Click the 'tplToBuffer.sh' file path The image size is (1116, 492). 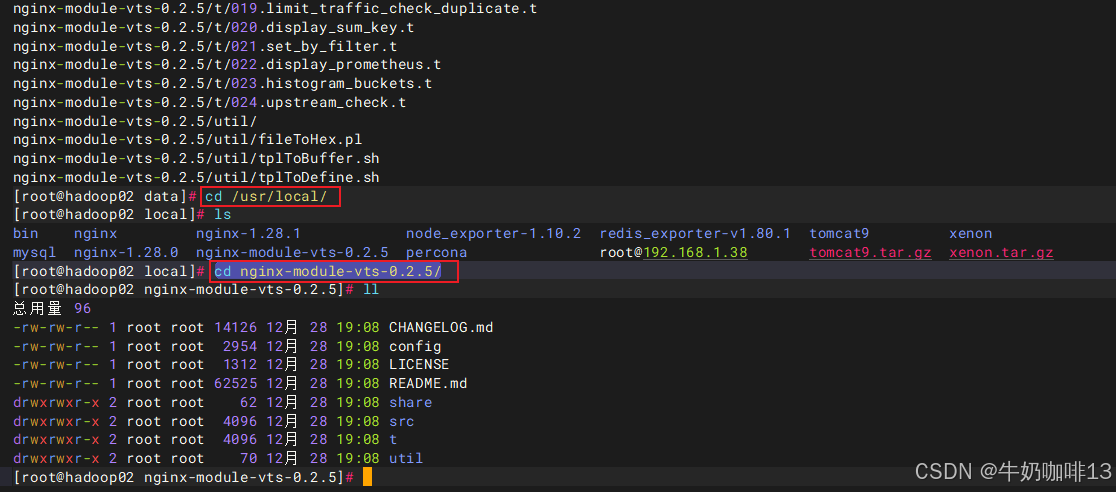point(196,158)
